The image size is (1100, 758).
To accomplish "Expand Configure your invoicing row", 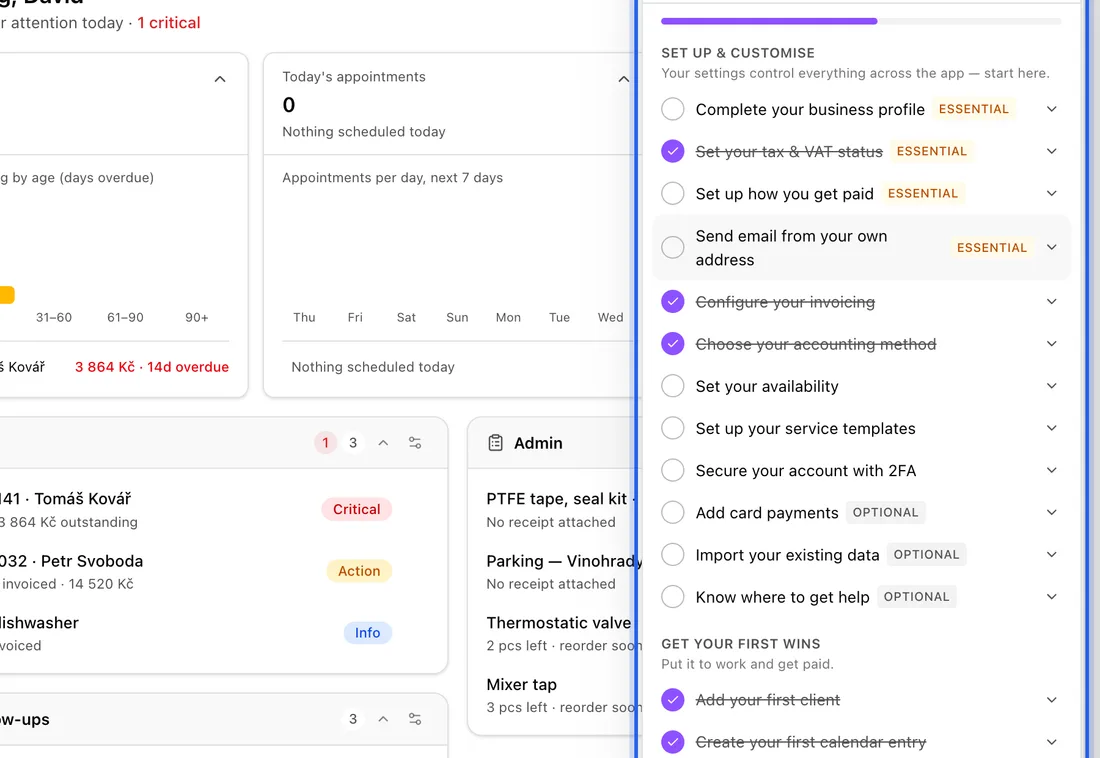I will point(1052,302).
